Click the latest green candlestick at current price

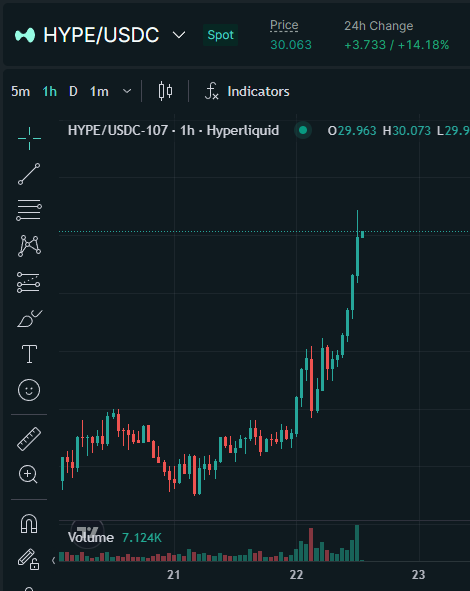363,234
